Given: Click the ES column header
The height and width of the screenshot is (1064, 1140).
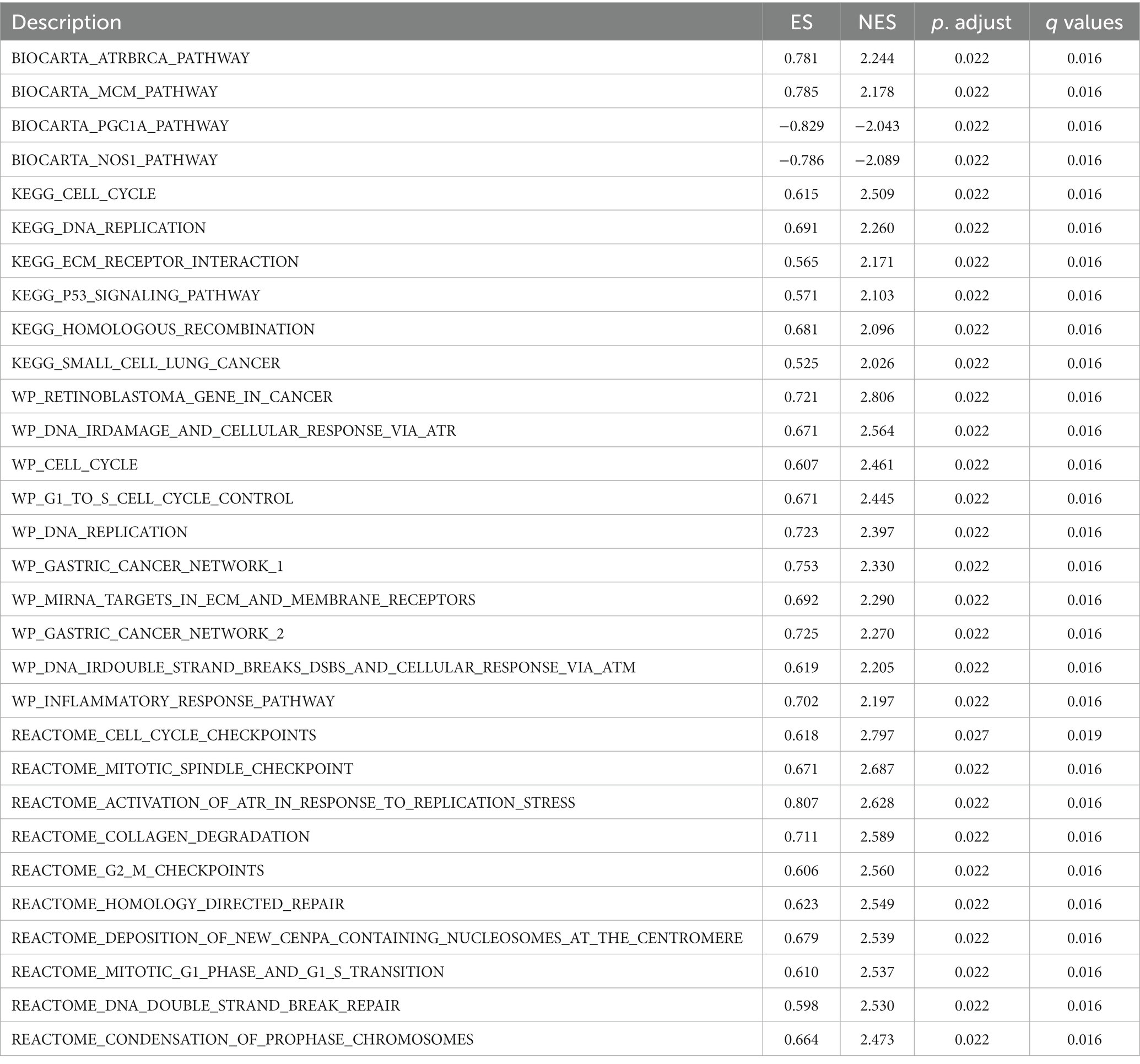Looking at the screenshot, I should [x=801, y=23].
